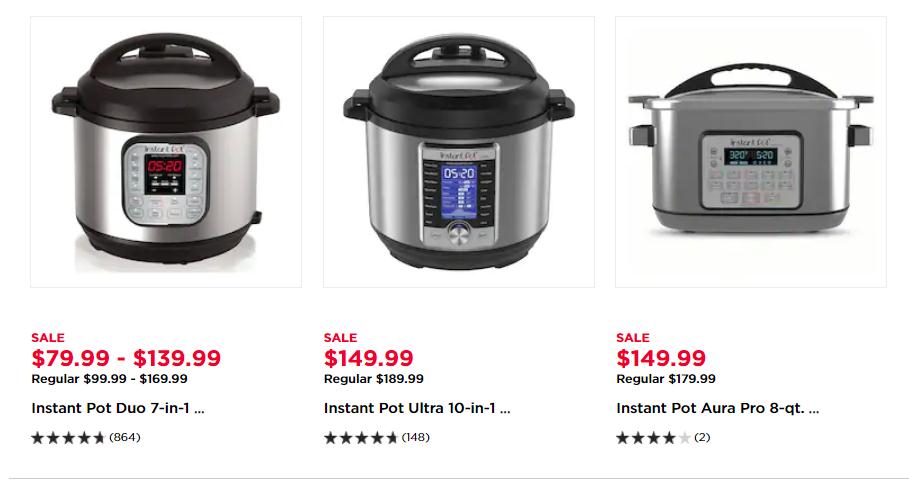Screen dimensions: 909x480
Task: Click the Instant Pot Duo 7-in-1 title link
Action: point(118,408)
